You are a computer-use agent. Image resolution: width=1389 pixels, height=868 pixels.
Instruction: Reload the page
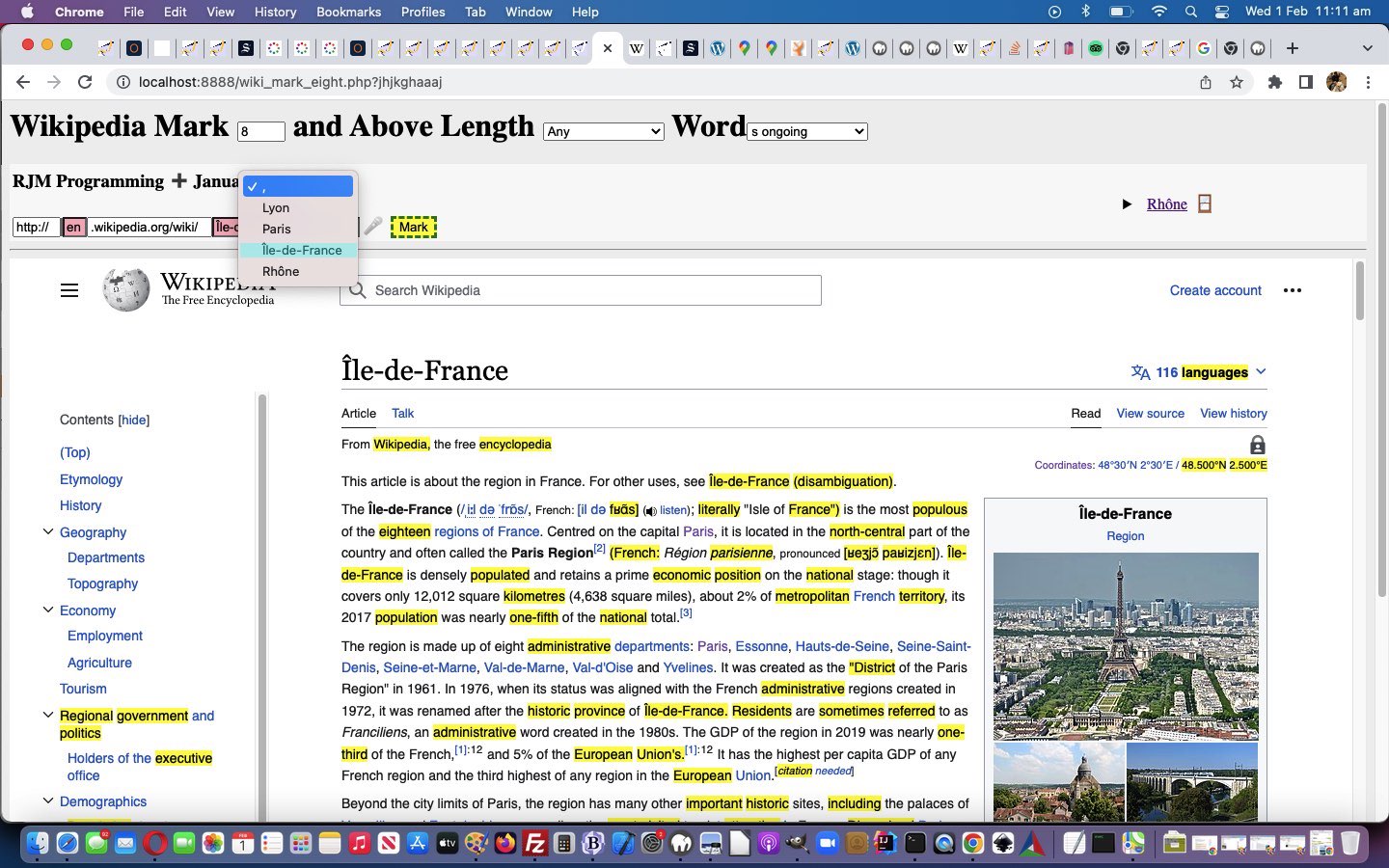coord(85,82)
